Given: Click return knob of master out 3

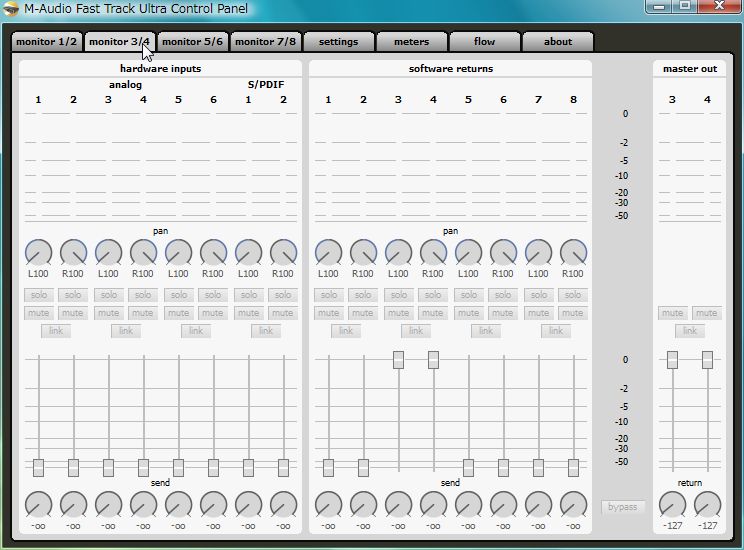Looking at the screenshot, I should [x=672, y=504].
